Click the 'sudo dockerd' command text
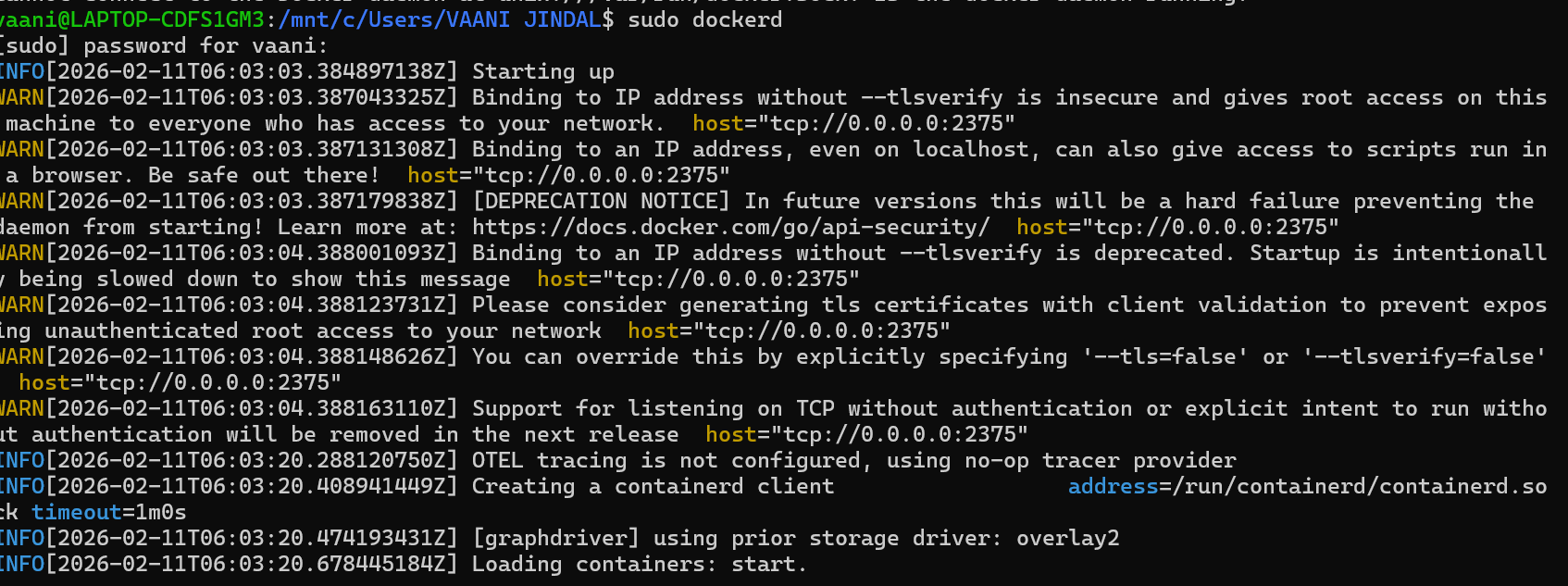 click(x=704, y=19)
